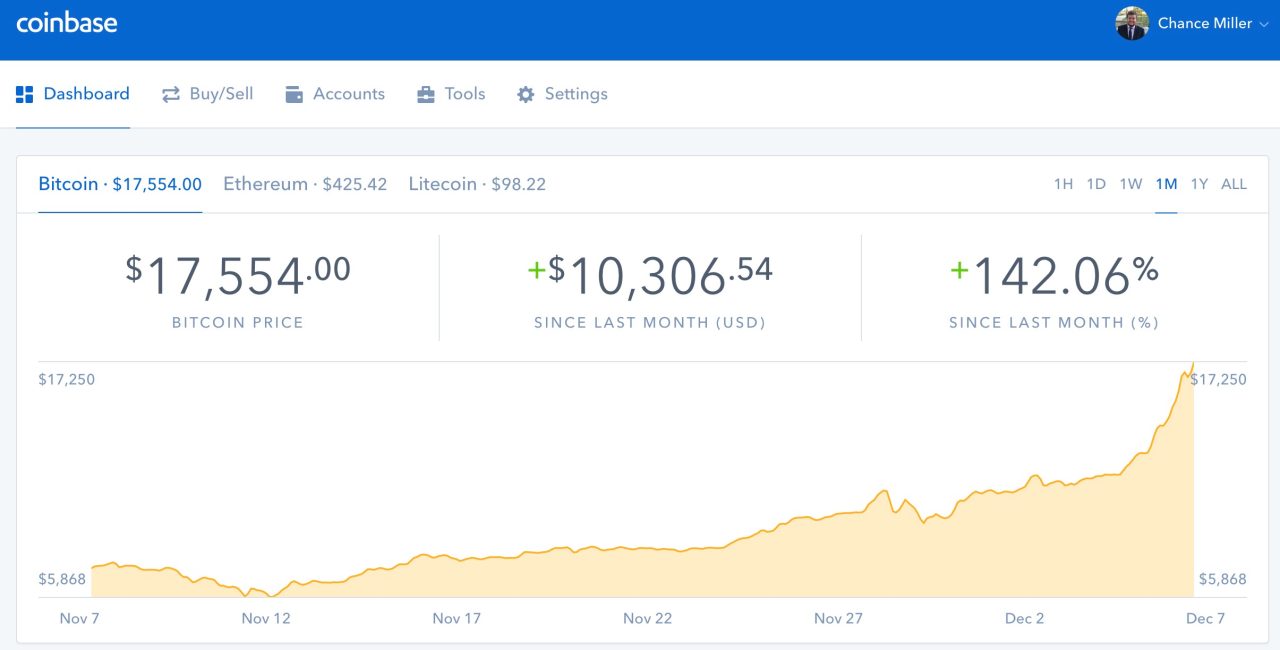1280x650 pixels.
Task: Click the Buy/Sell arrows icon
Action: 171,95
